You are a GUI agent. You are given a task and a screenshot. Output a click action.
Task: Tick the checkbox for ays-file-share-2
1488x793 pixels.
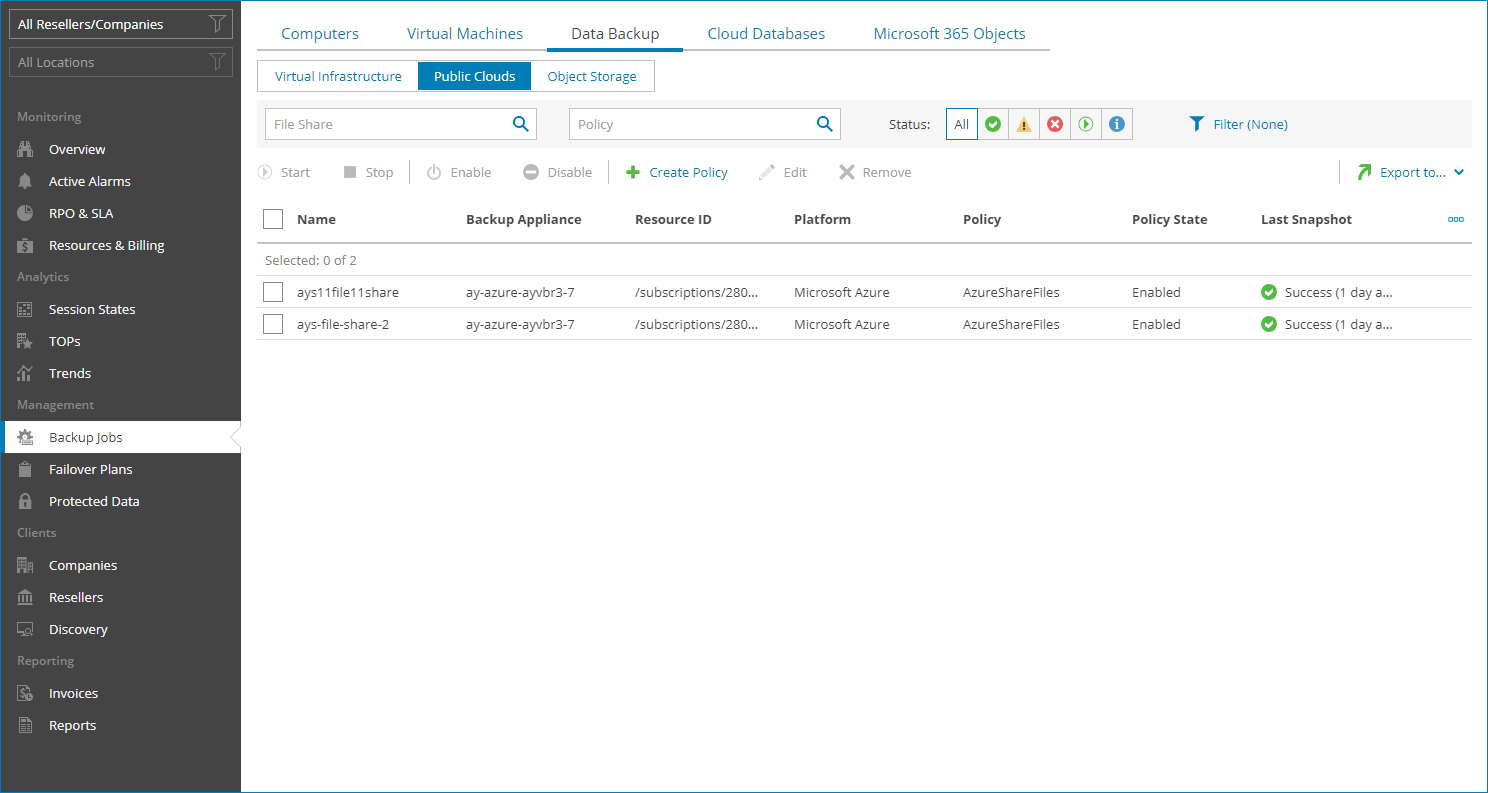coord(273,324)
